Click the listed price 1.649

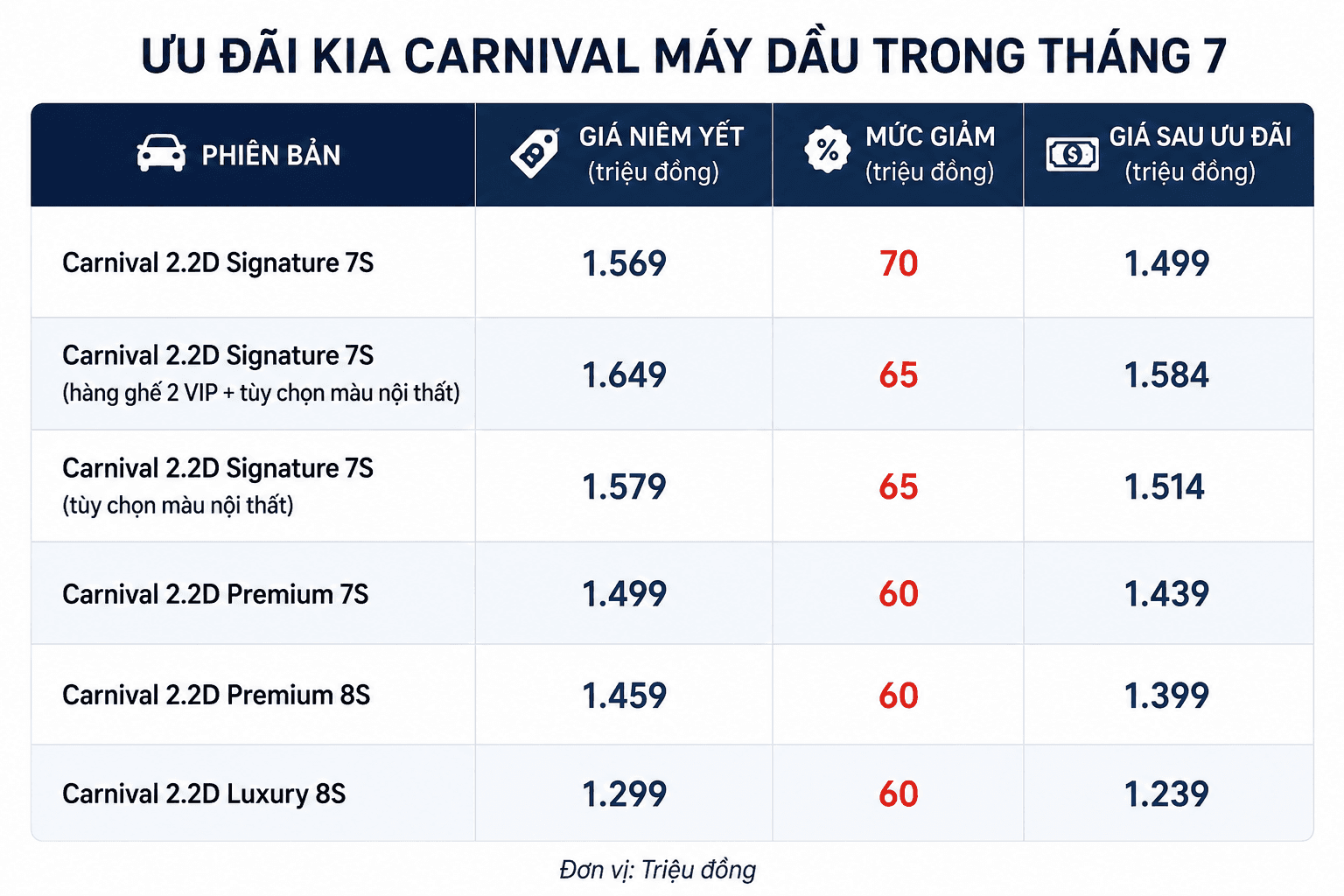pos(624,374)
